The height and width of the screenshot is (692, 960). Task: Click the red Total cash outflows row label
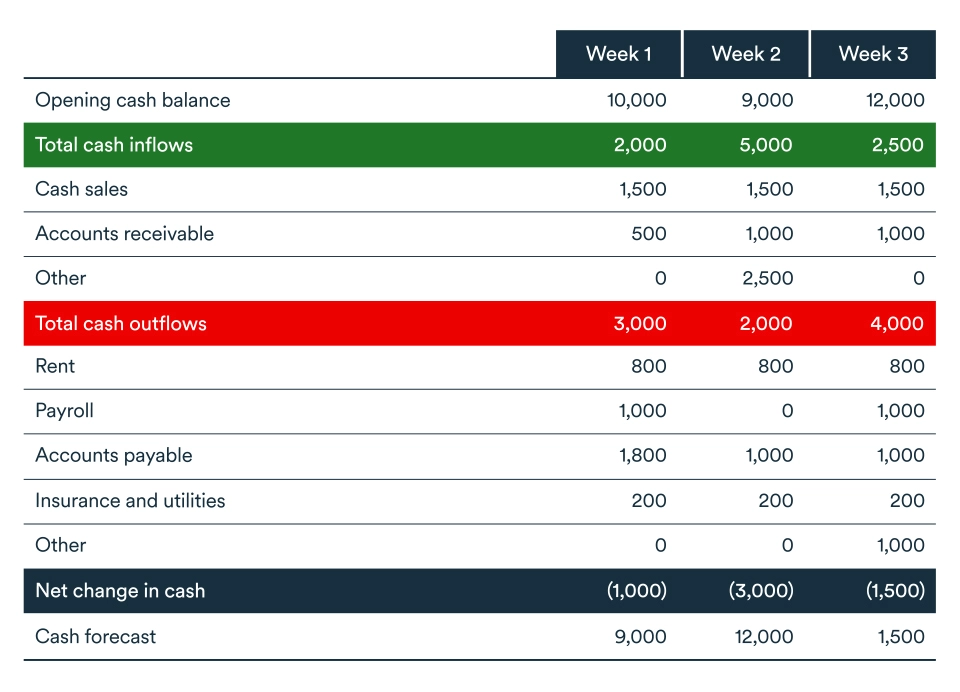(x=121, y=323)
